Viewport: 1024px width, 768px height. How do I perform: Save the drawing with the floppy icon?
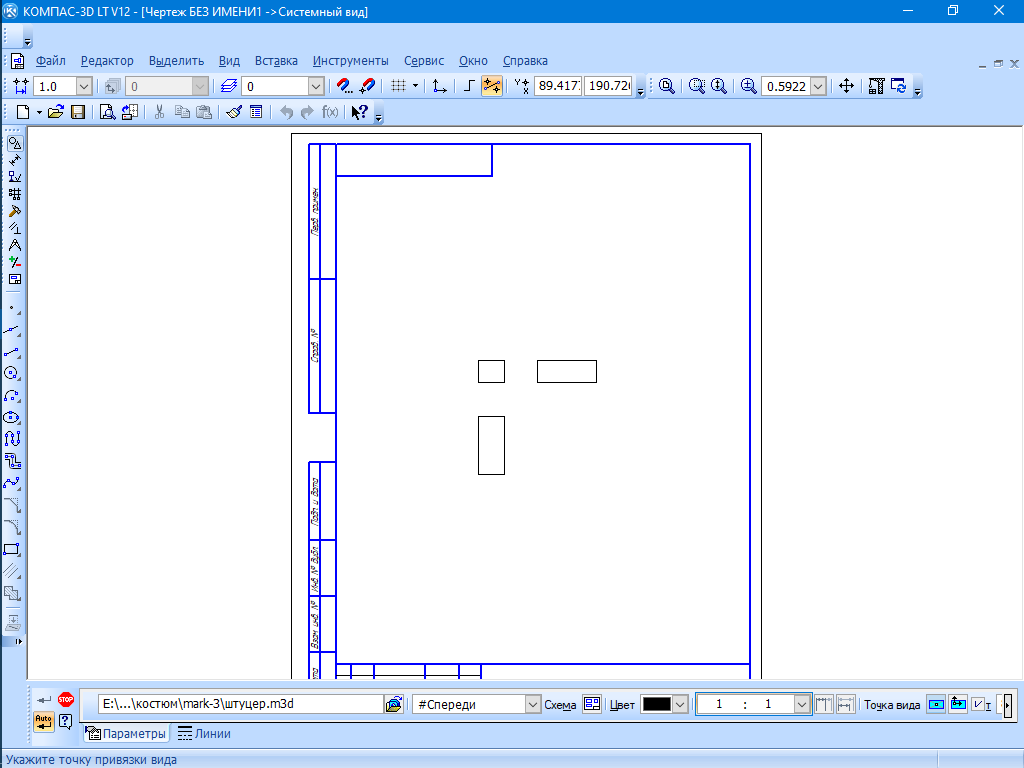point(78,112)
